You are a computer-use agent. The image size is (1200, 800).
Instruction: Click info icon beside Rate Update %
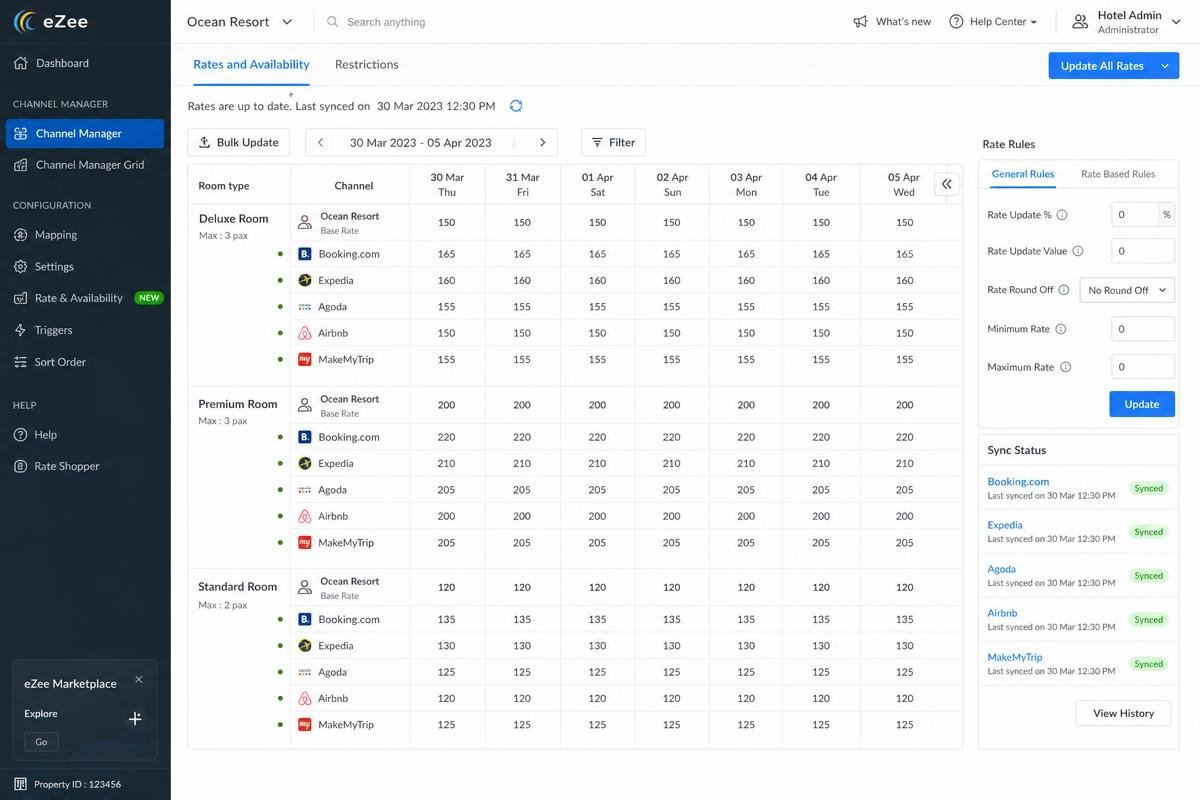[1062, 215]
